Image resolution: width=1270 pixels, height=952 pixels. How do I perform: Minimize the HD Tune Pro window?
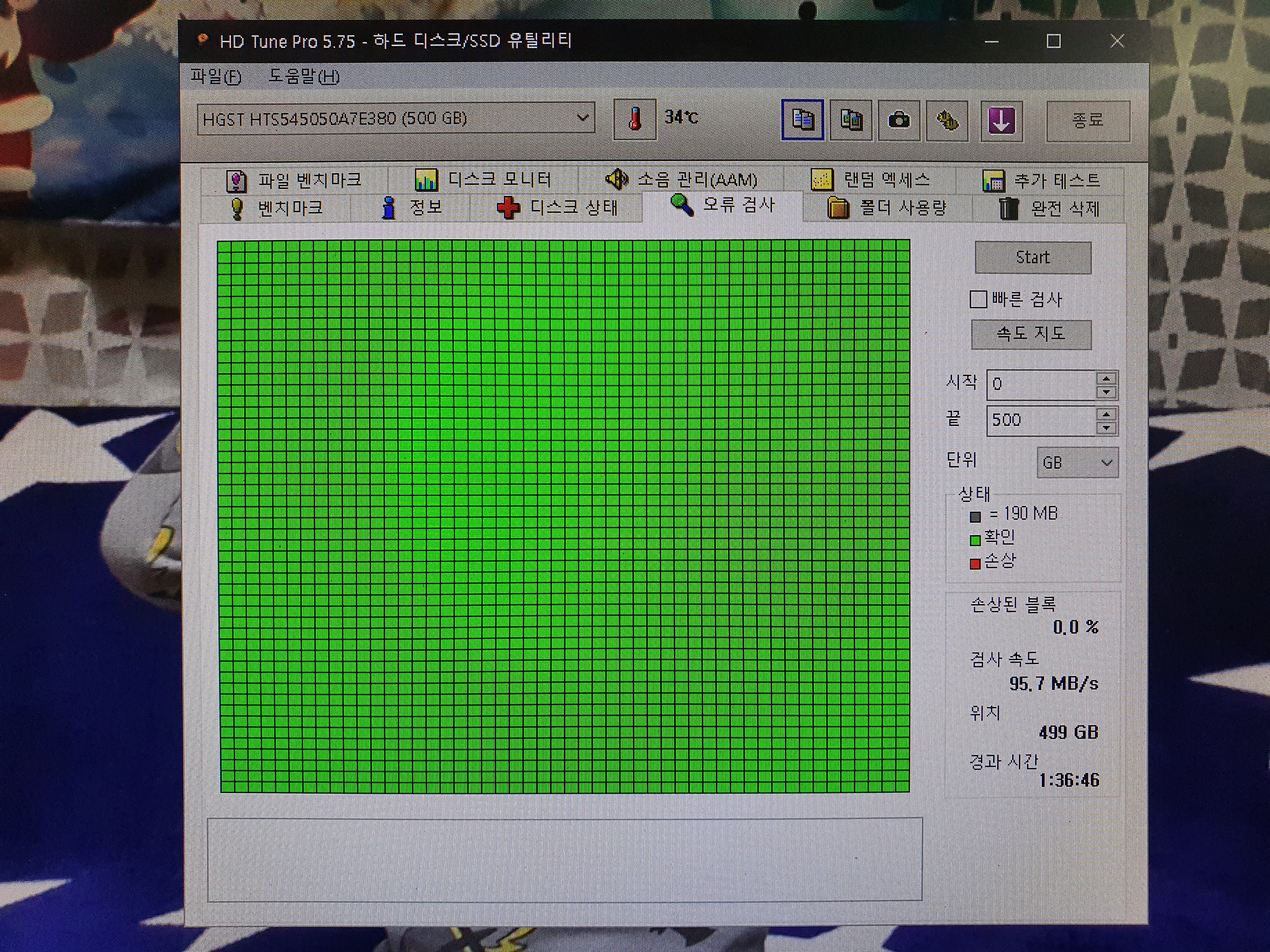(992, 41)
